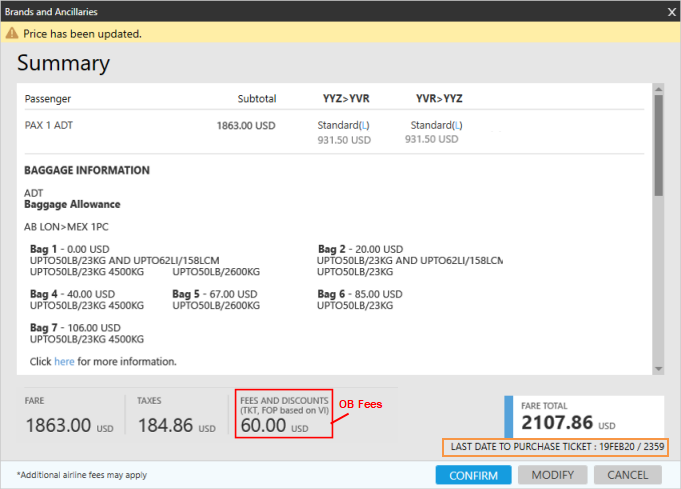Select the YVR>YYZ column header
The image size is (681, 489).
tap(439, 99)
